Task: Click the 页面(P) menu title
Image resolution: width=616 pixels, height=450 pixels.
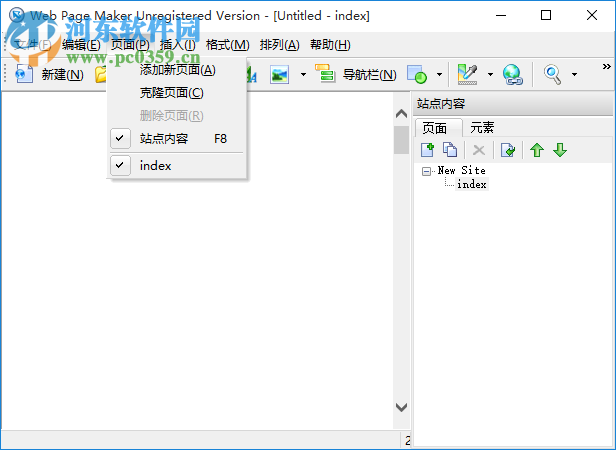Action: pyautogui.click(x=130, y=45)
